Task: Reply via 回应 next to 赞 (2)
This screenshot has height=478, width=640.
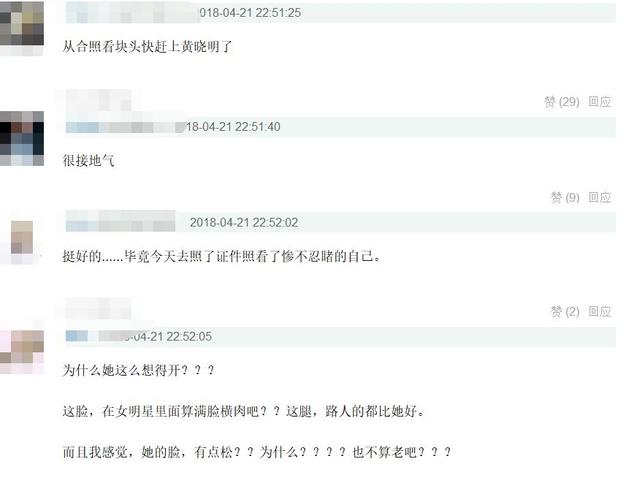Action: [x=600, y=312]
